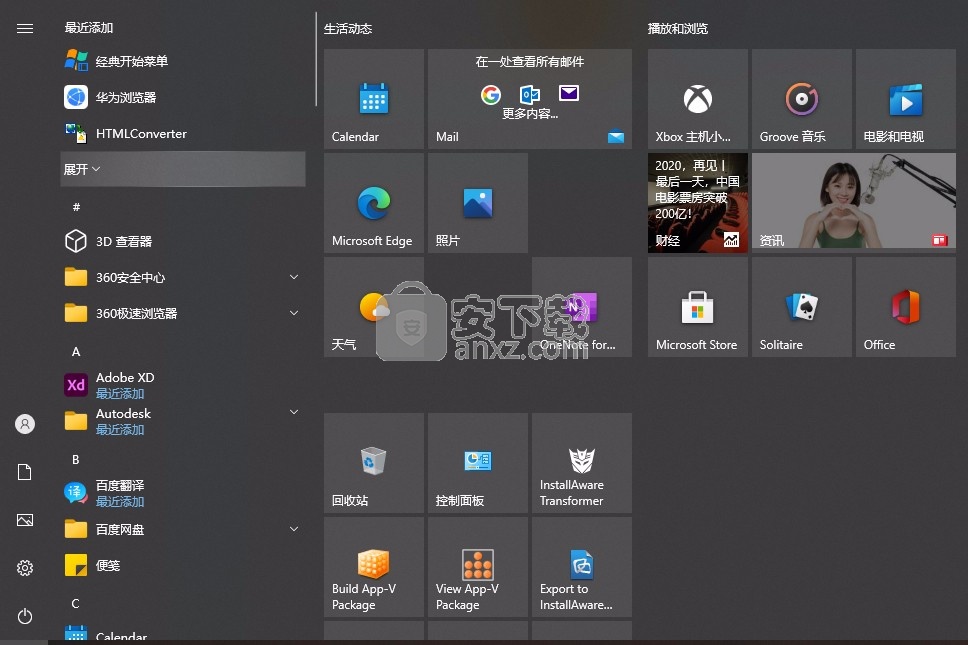Open the Calendar tile
Viewport: 968px width, 645px height.
(x=374, y=99)
